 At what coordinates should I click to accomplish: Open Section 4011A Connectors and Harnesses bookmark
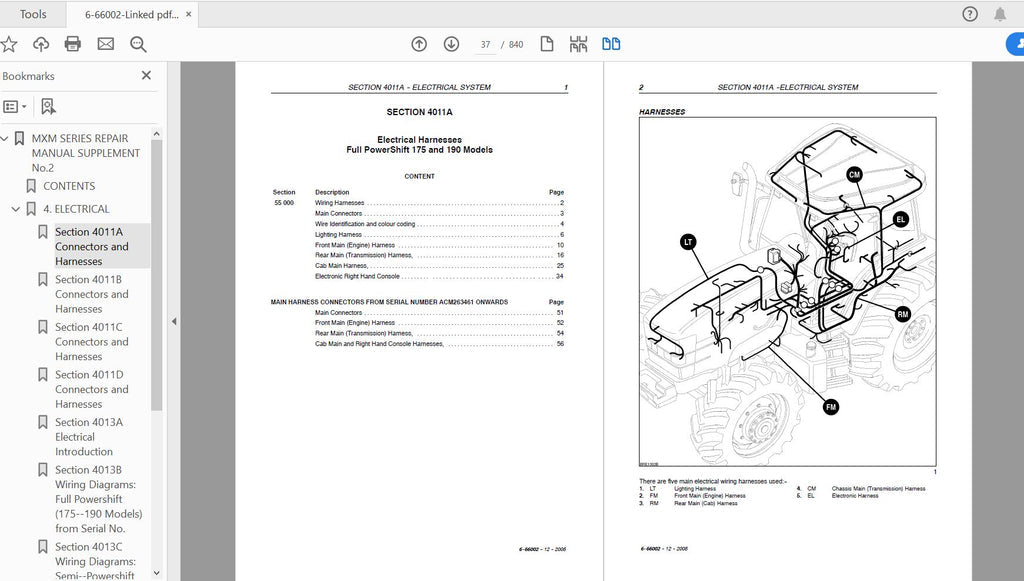tap(91, 246)
